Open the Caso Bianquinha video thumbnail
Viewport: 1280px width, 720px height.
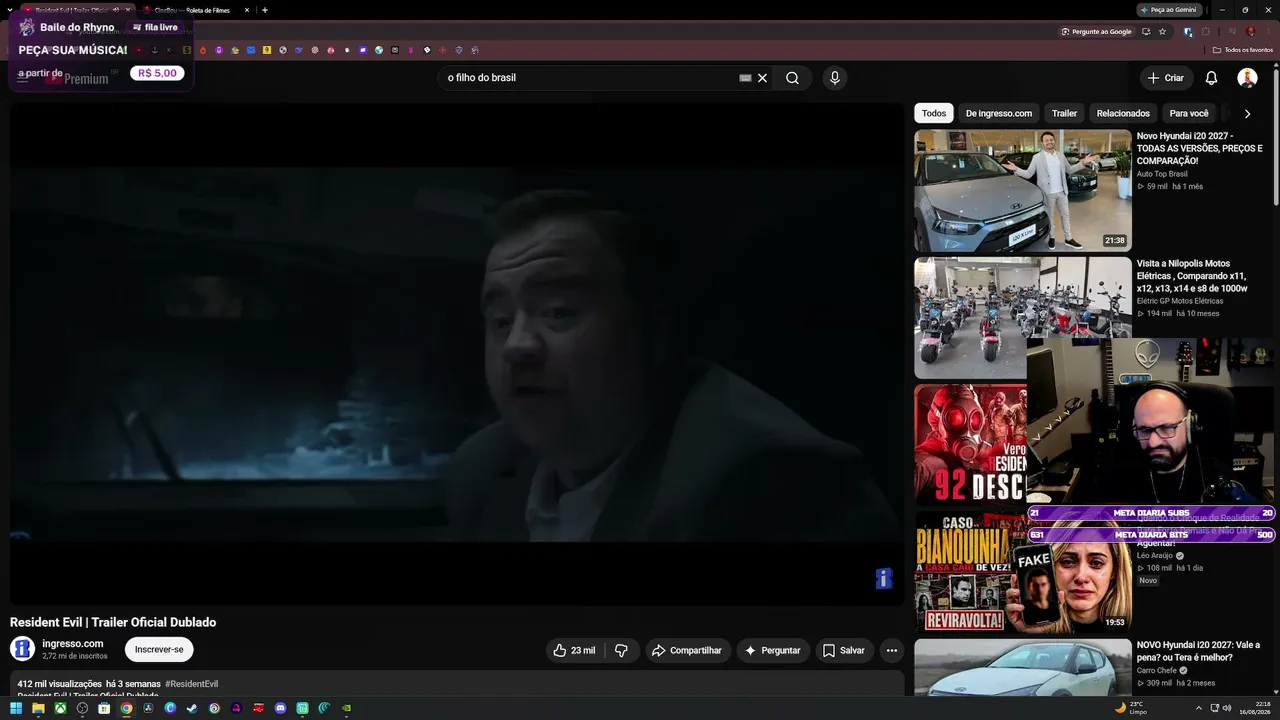click(x=1022, y=572)
